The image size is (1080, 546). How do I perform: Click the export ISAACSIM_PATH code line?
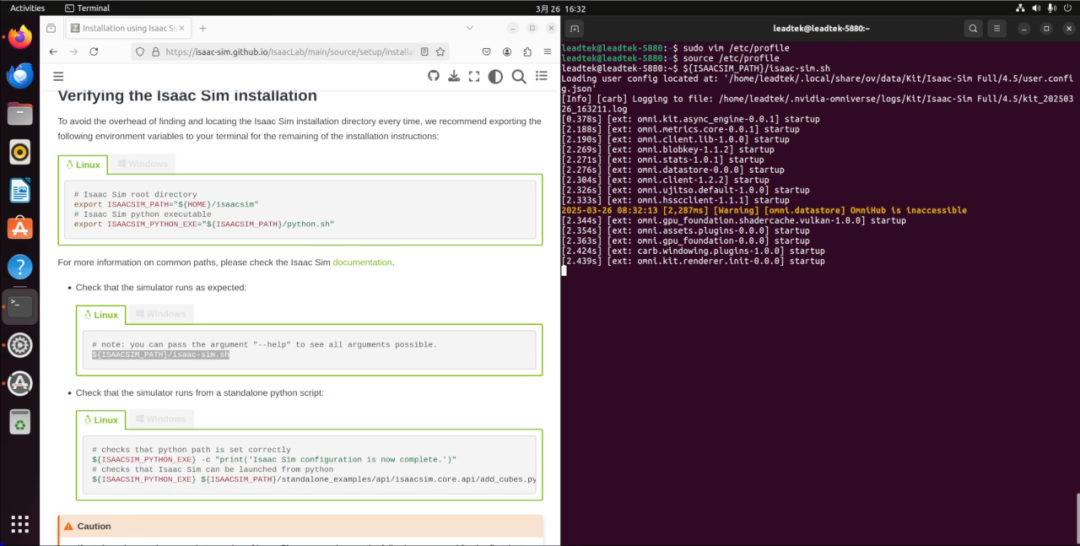[x=166, y=204]
